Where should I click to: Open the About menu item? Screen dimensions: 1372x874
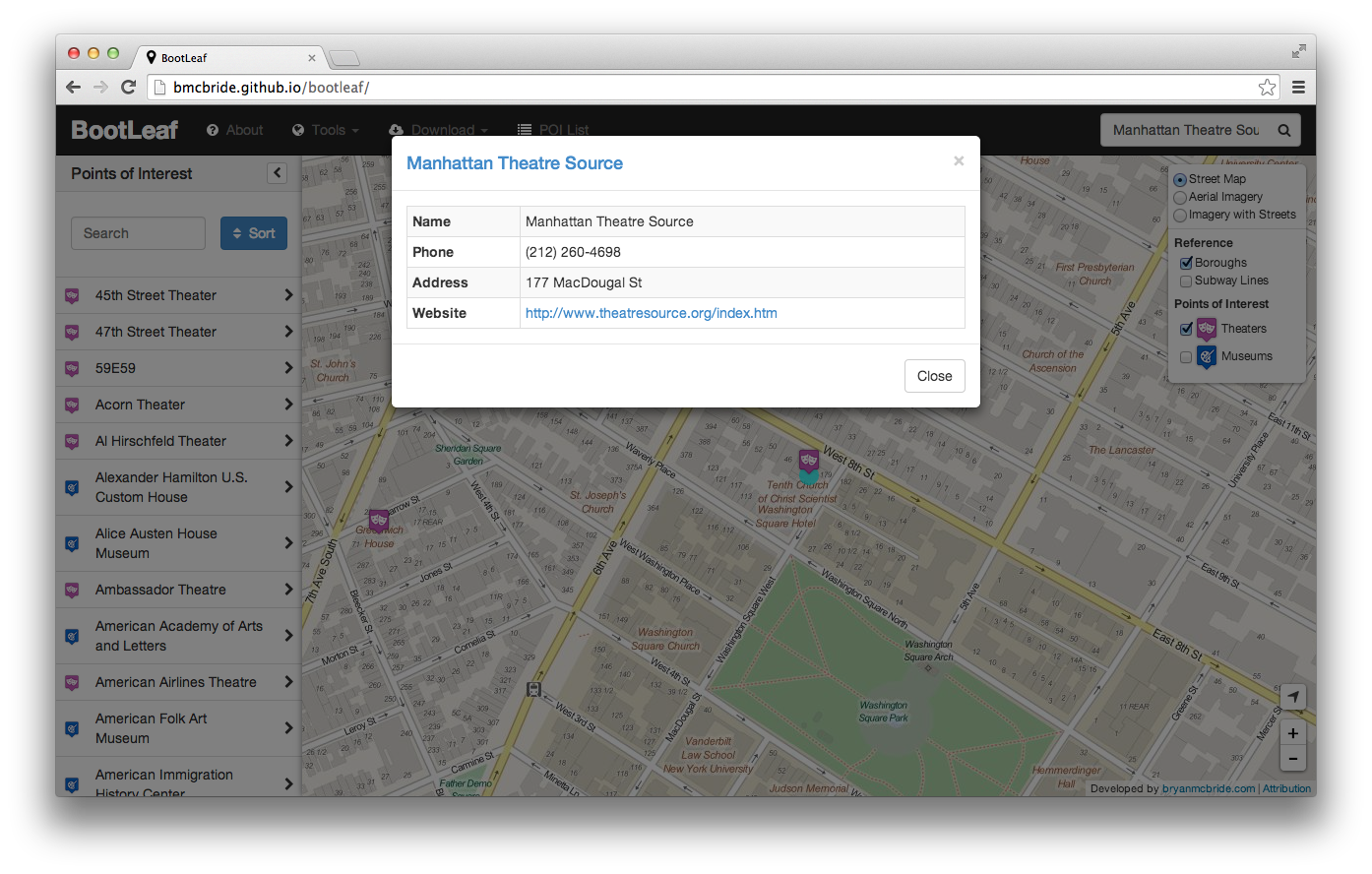click(x=234, y=130)
